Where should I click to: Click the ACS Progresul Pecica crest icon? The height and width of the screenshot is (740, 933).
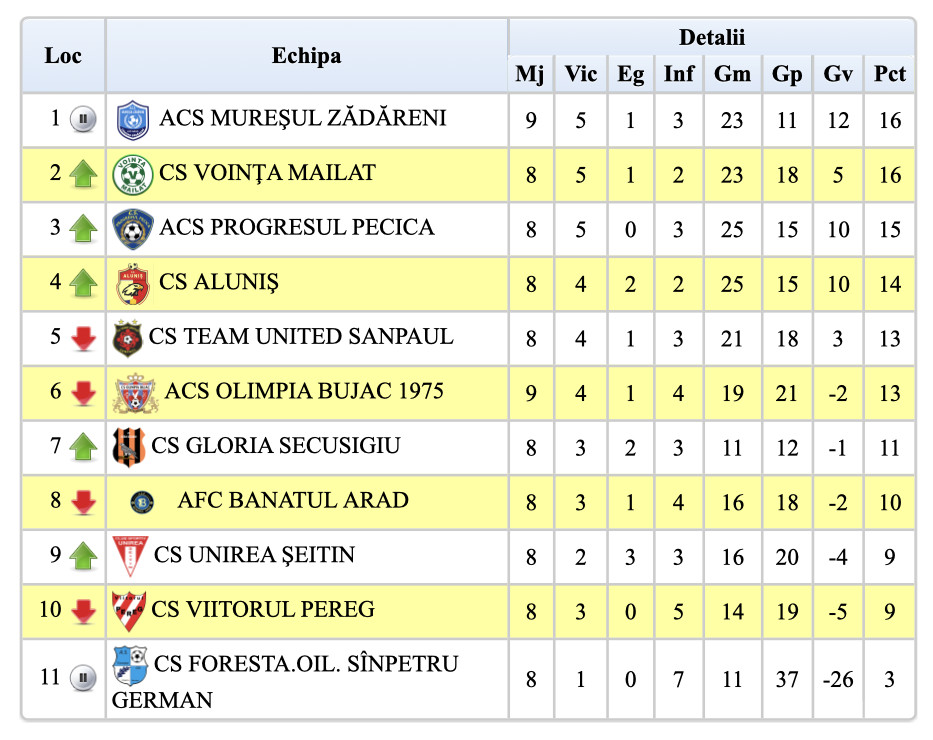pos(132,229)
